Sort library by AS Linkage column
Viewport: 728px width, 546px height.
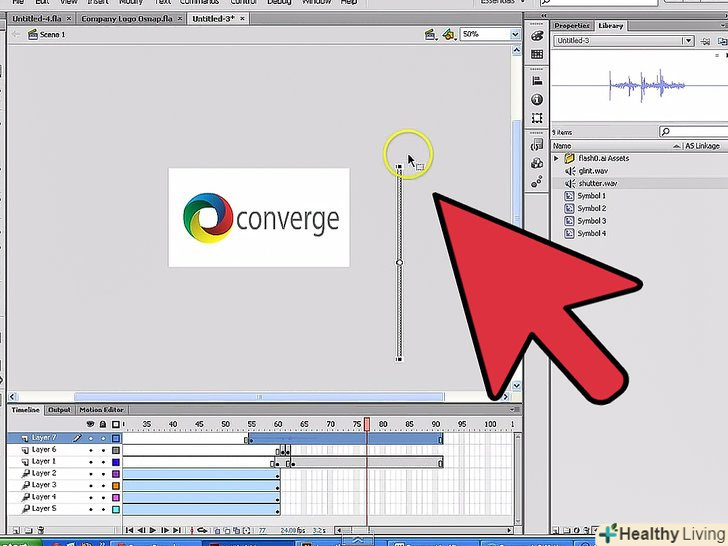click(x=702, y=146)
